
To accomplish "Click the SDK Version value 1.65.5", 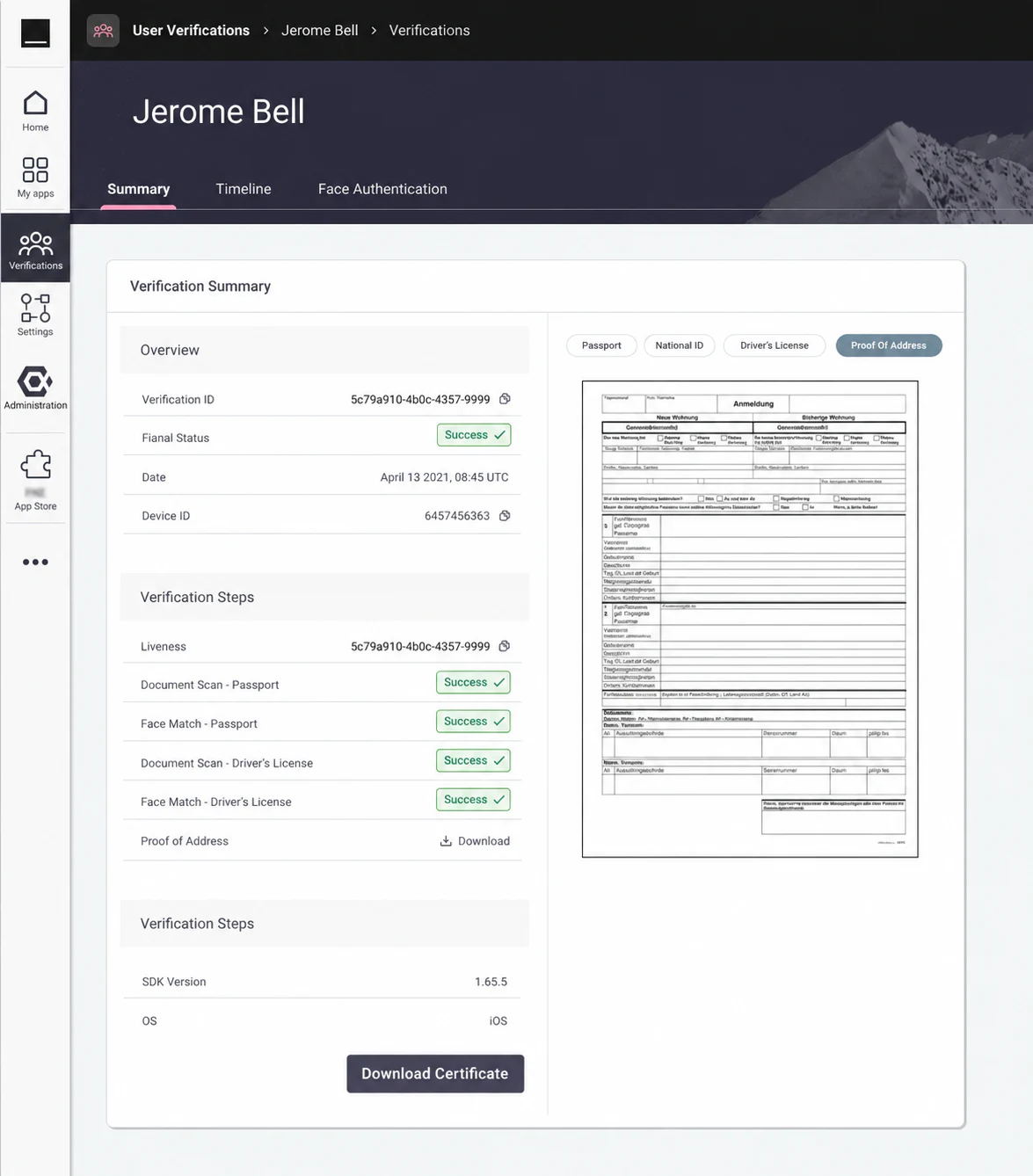I will point(491,982).
